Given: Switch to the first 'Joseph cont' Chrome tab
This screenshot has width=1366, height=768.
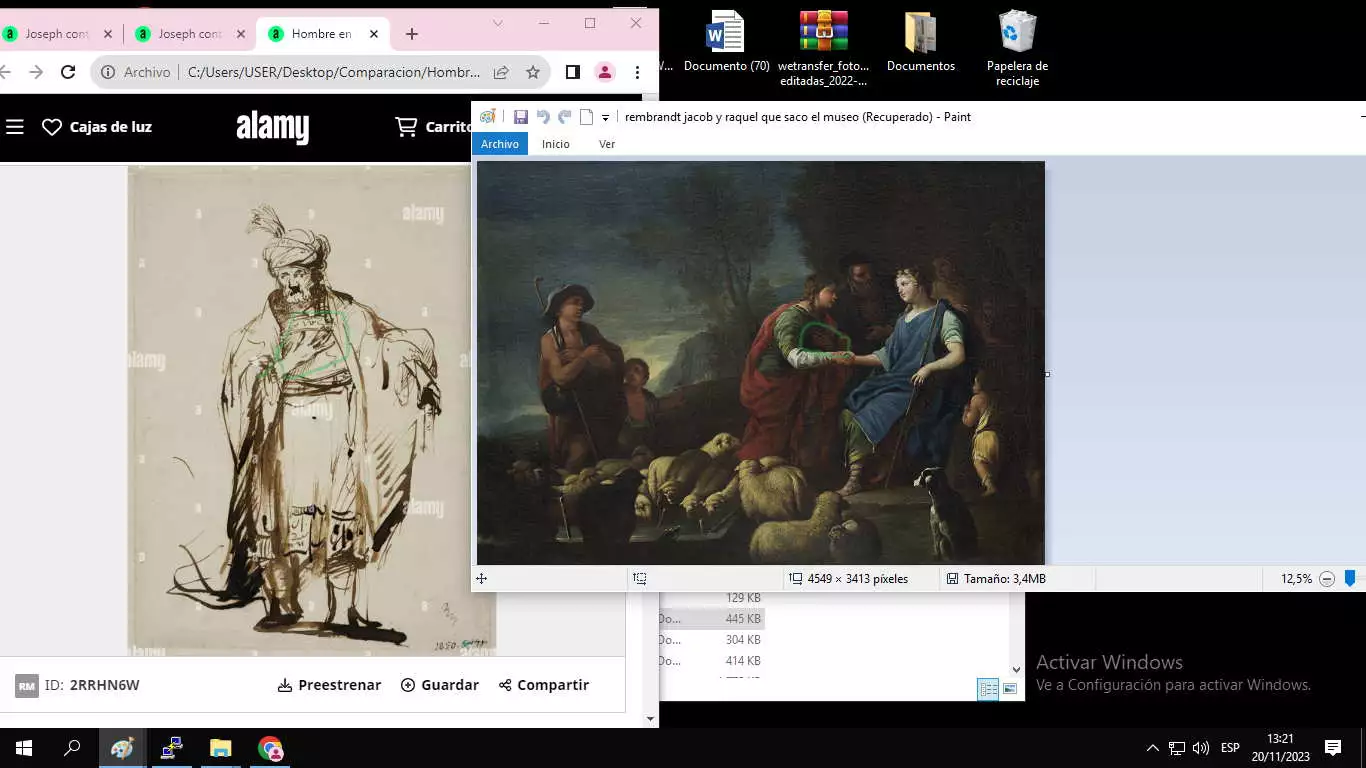Looking at the screenshot, I should pyautogui.click(x=56, y=34).
